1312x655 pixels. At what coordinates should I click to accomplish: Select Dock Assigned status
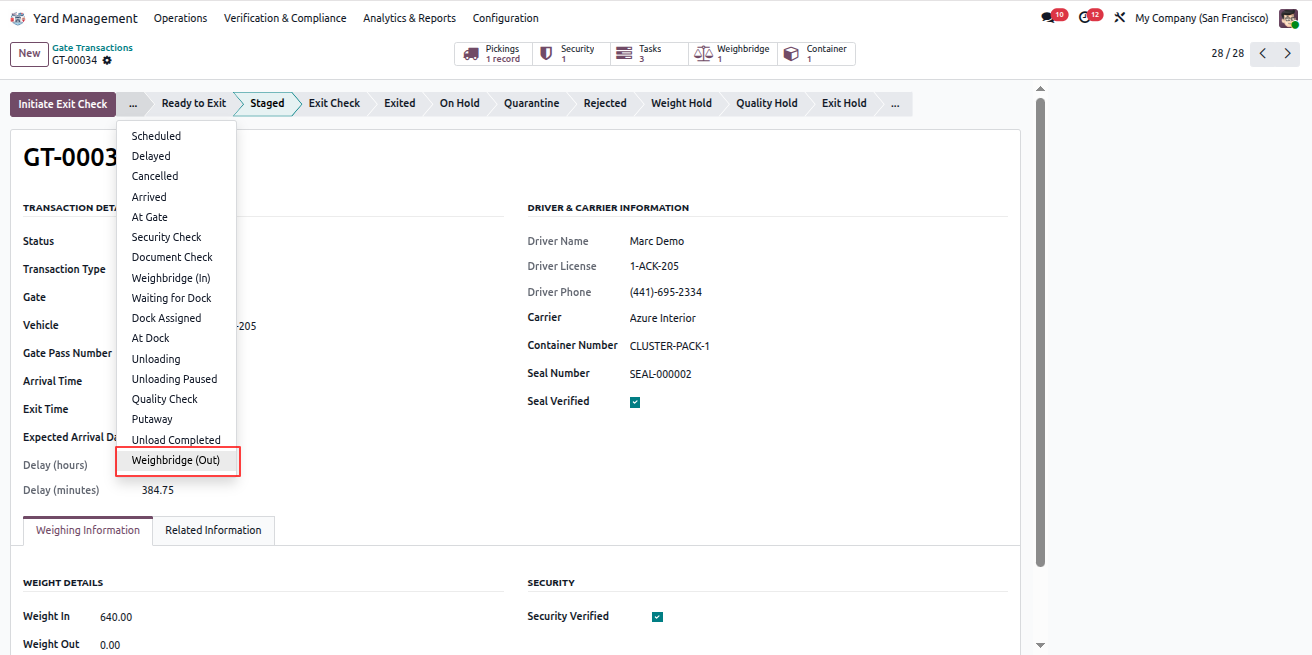(x=176, y=318)
